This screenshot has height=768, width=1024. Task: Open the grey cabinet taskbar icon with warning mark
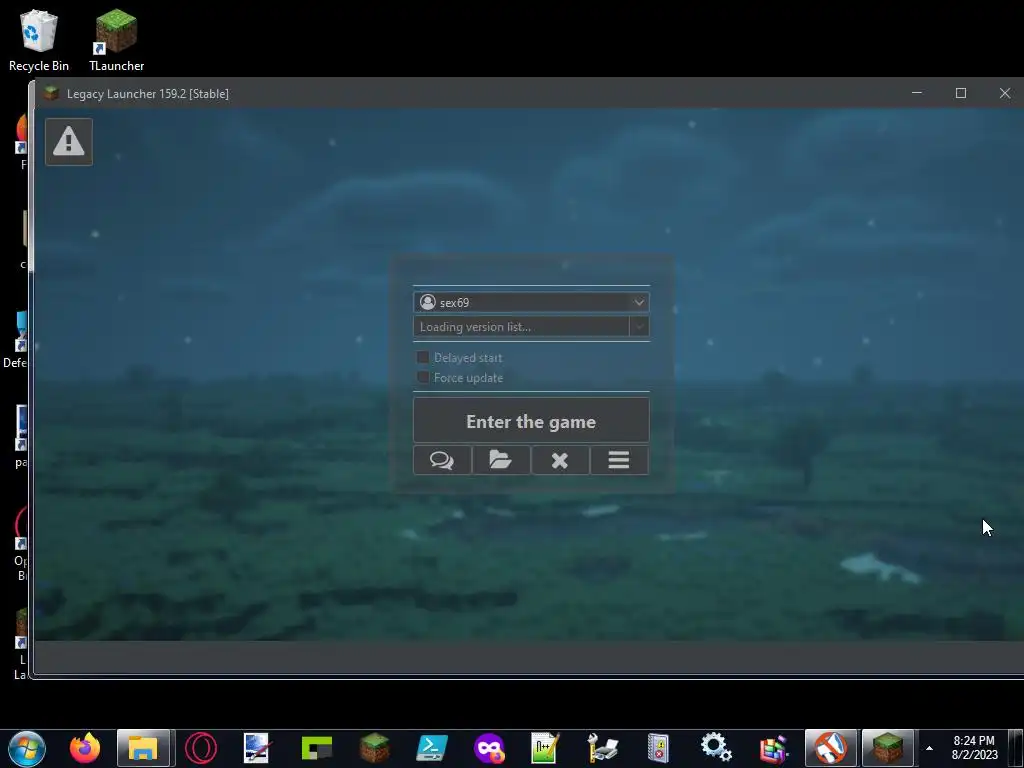point(658,748)
